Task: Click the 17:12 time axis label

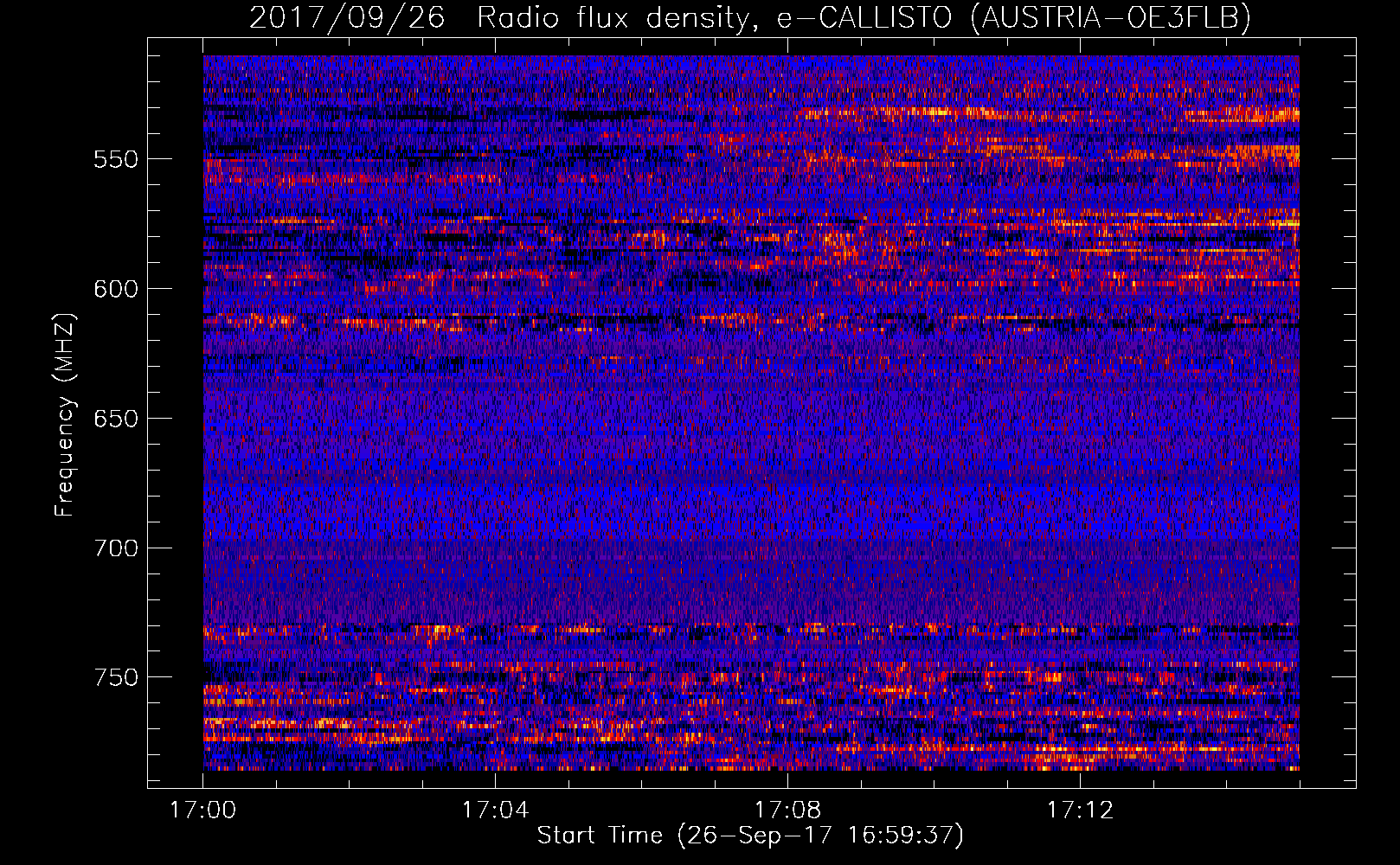Action: (x=1080, y=811)
